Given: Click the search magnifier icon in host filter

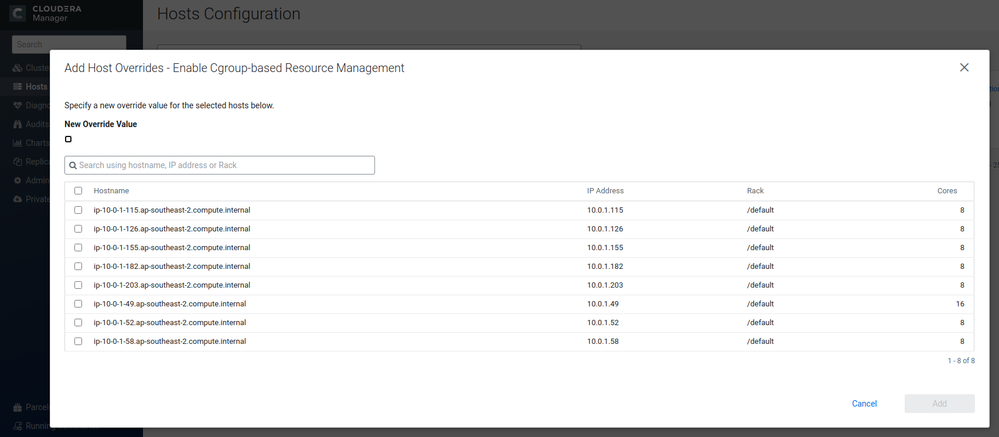Looking at the screenshot, I should pyautogui.click(x=73, y=165).
